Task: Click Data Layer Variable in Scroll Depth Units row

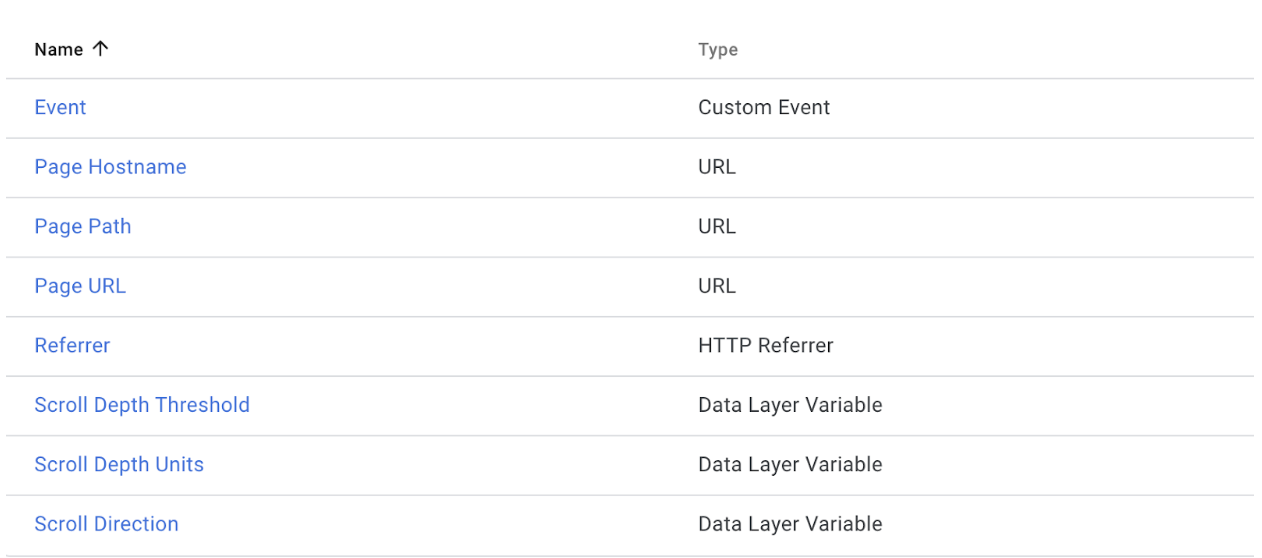Action: click(790, 465)
